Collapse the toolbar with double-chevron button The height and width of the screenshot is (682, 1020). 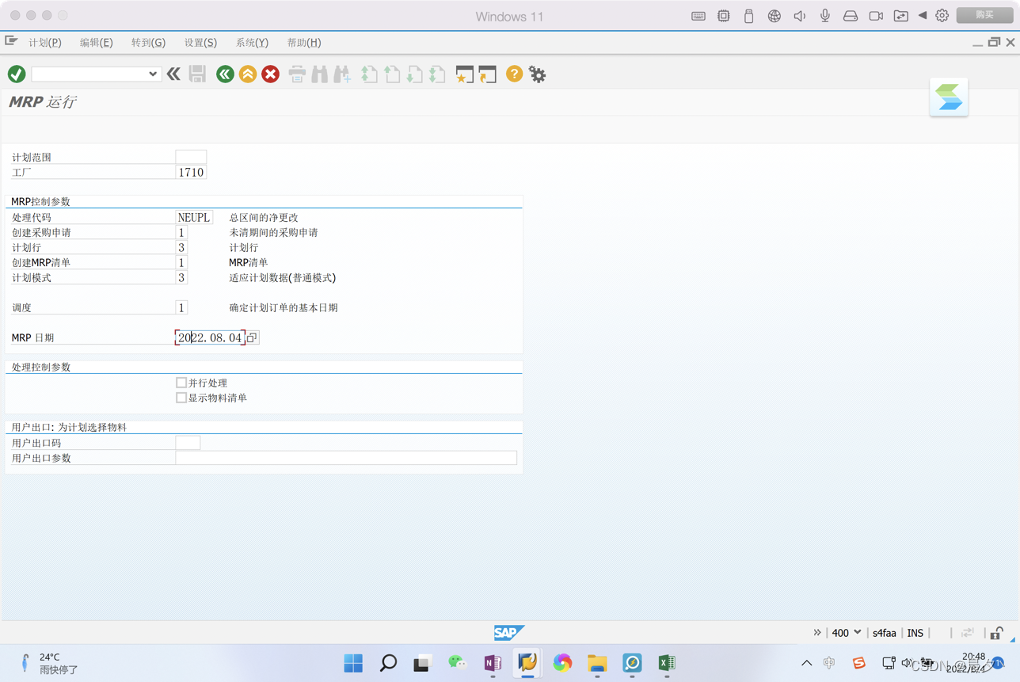tap(172, 74)
